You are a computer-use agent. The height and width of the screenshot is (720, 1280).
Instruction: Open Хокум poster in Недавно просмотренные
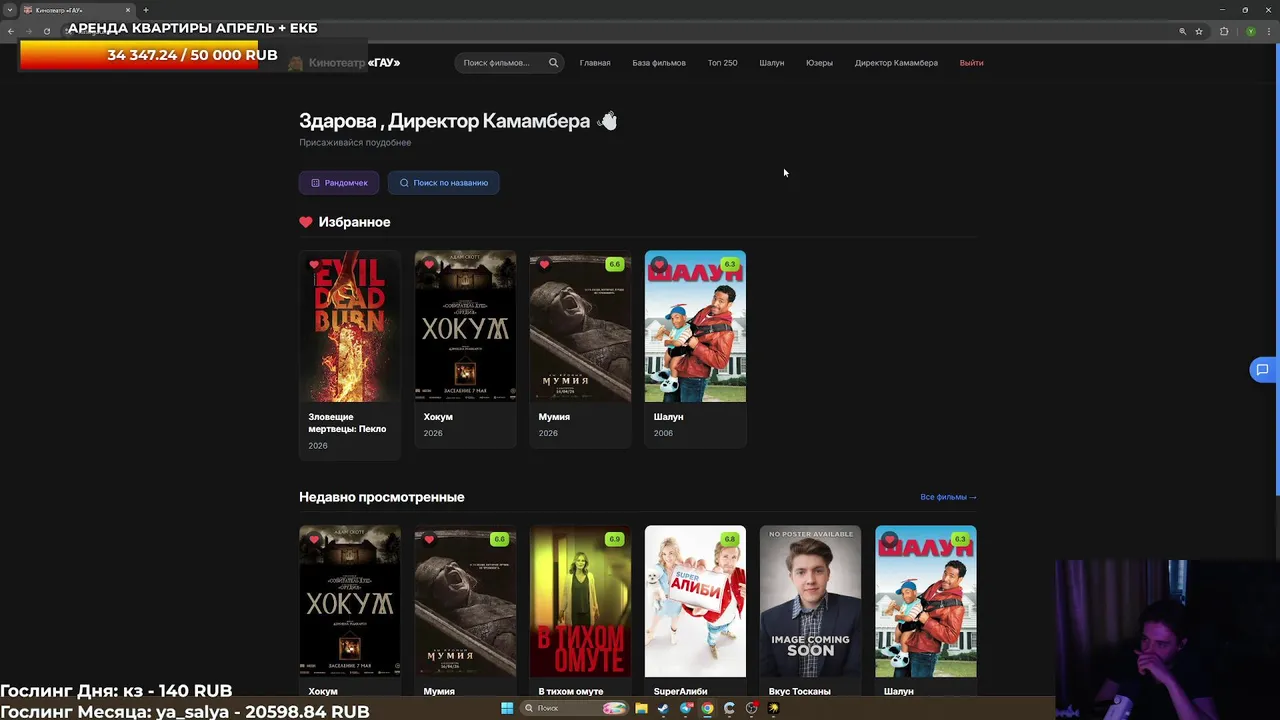[349, 601]
